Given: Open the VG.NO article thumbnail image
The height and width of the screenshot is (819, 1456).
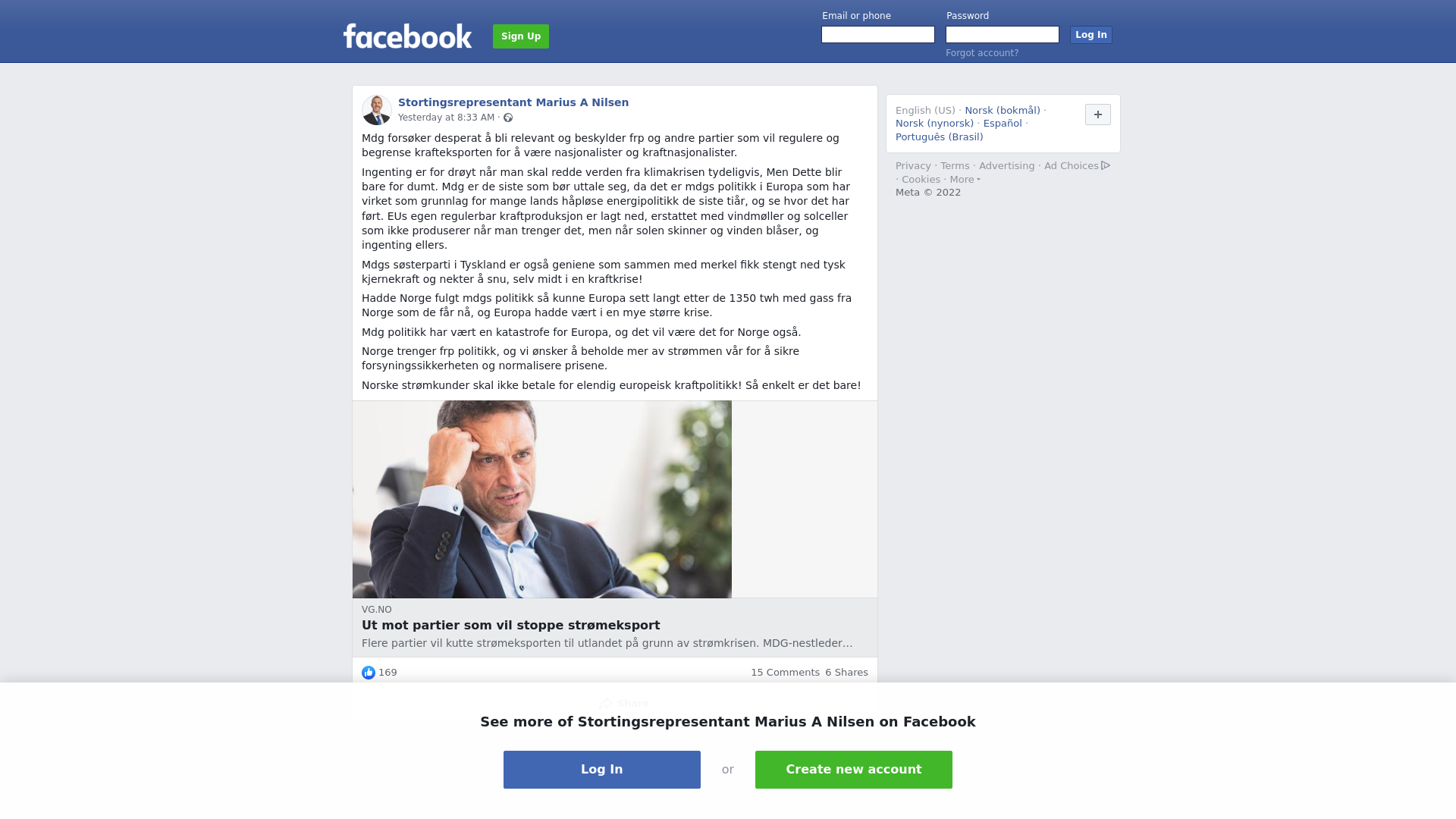Looking at the screenshot, I should [542, 499].
